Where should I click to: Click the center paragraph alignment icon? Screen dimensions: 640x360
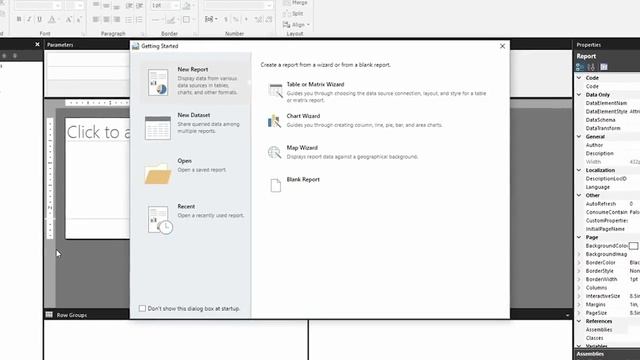click(106, 19)
